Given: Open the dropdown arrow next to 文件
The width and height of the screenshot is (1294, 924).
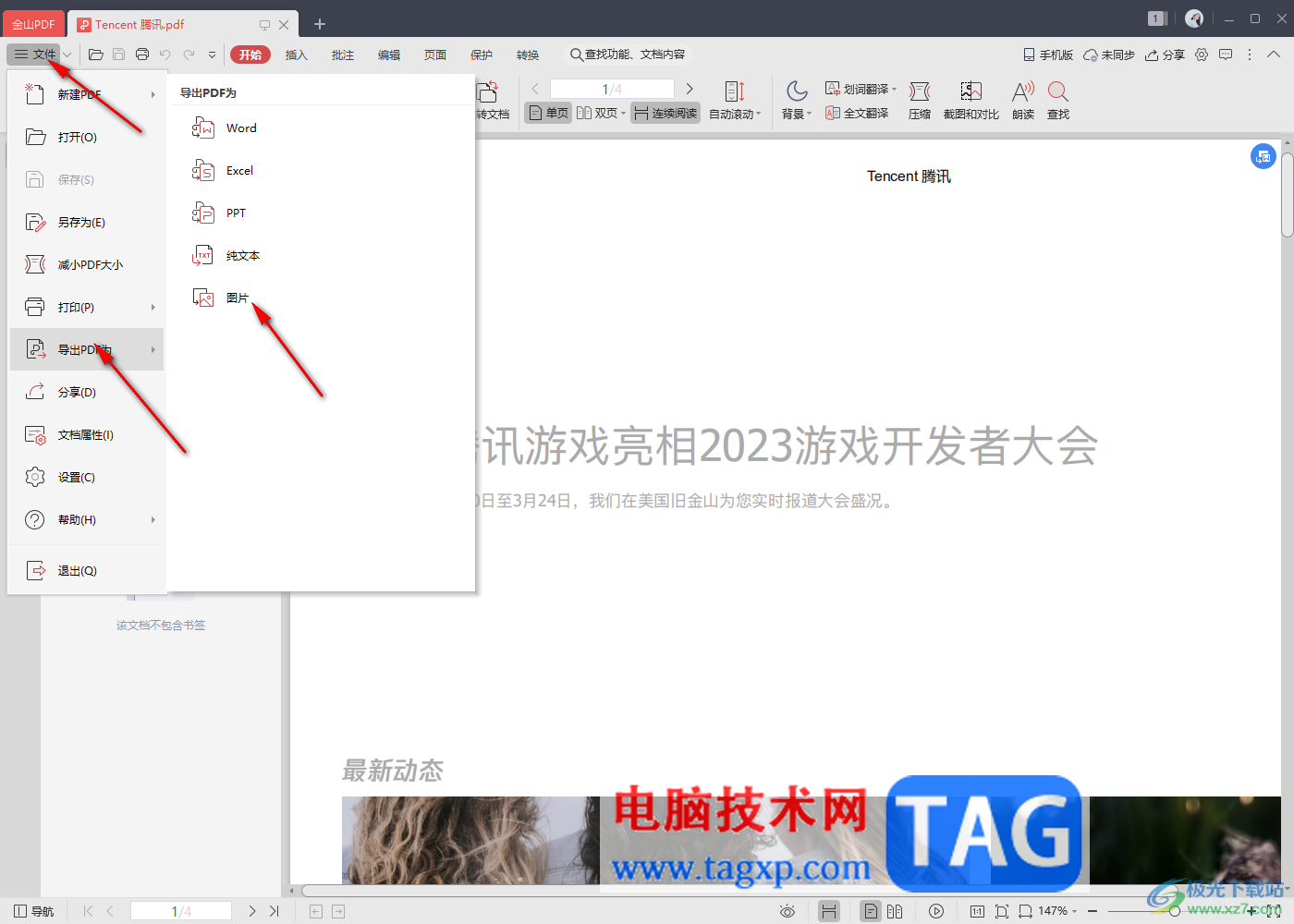Looking at the screenshot, I should [x=67, y=55].
